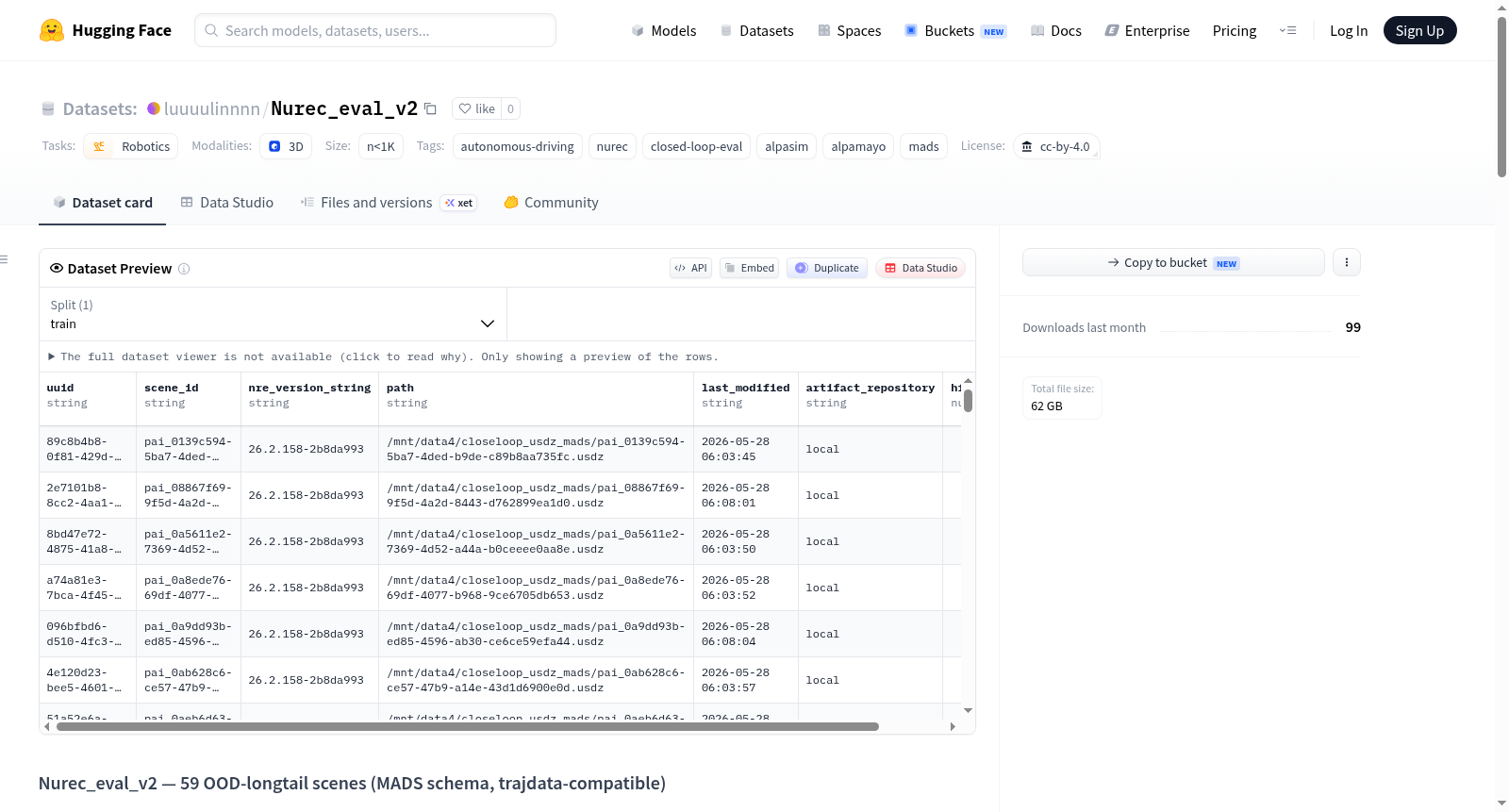Select the n<1K size tag
Screen dimensions: 1509x812
[x=381, y=146]
